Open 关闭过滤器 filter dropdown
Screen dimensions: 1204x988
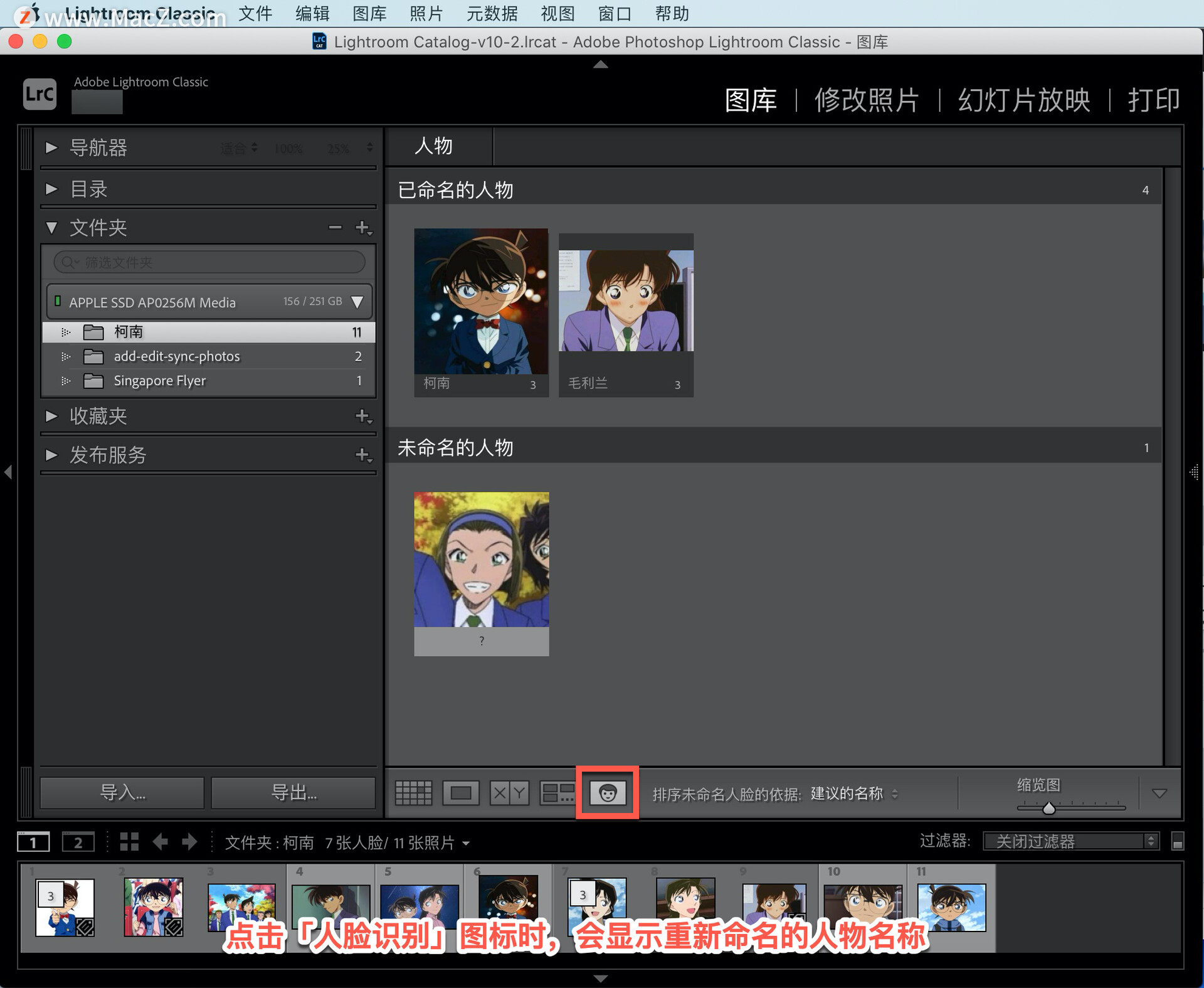tap(1070, 841)
